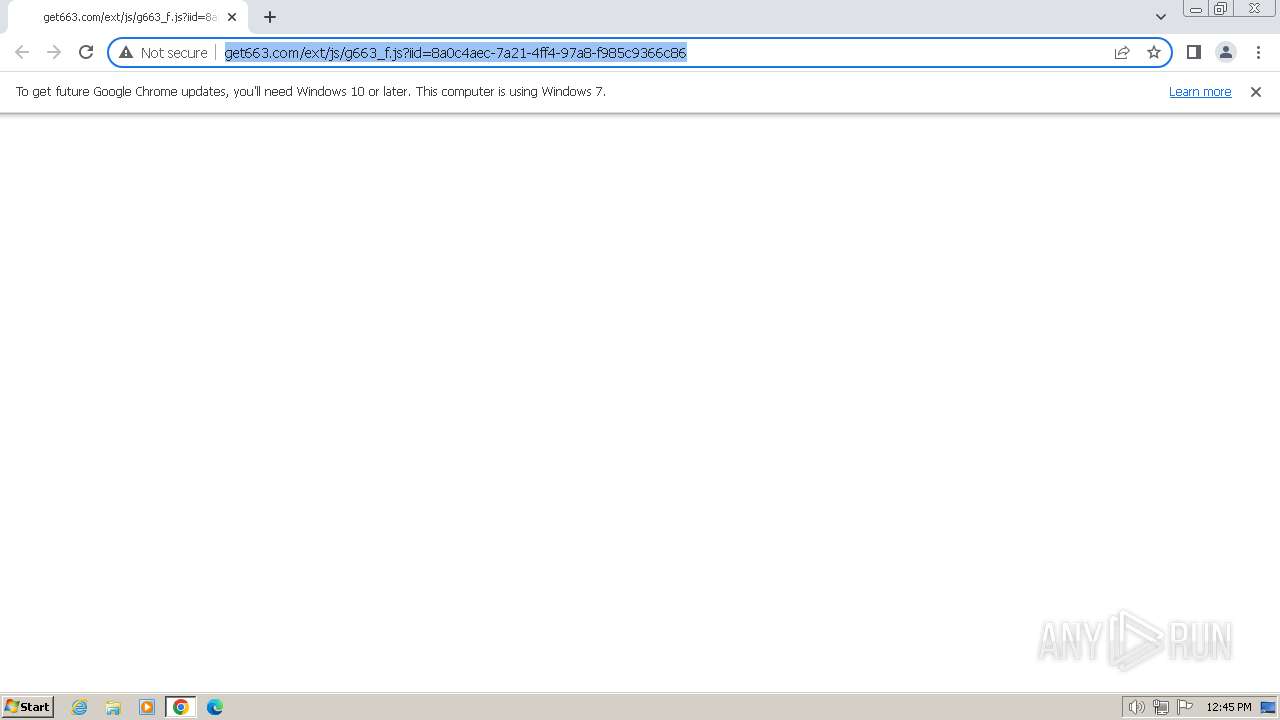The width and height of the screenshot is (1280, 720).
Task: Dismiss the Chrome update notification bar
Action: pos(1256,91)
